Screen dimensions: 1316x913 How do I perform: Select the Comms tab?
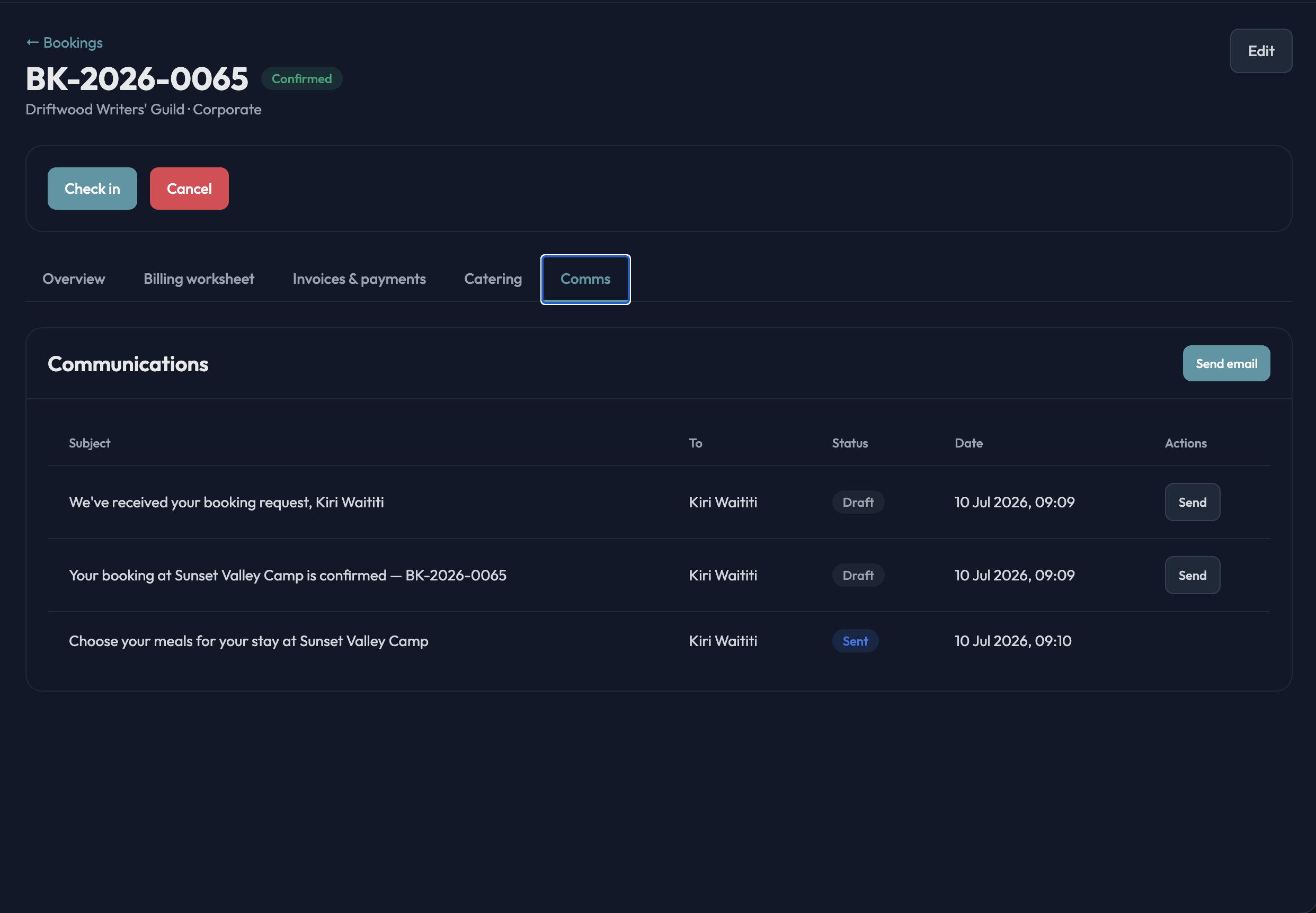point(585,279)
